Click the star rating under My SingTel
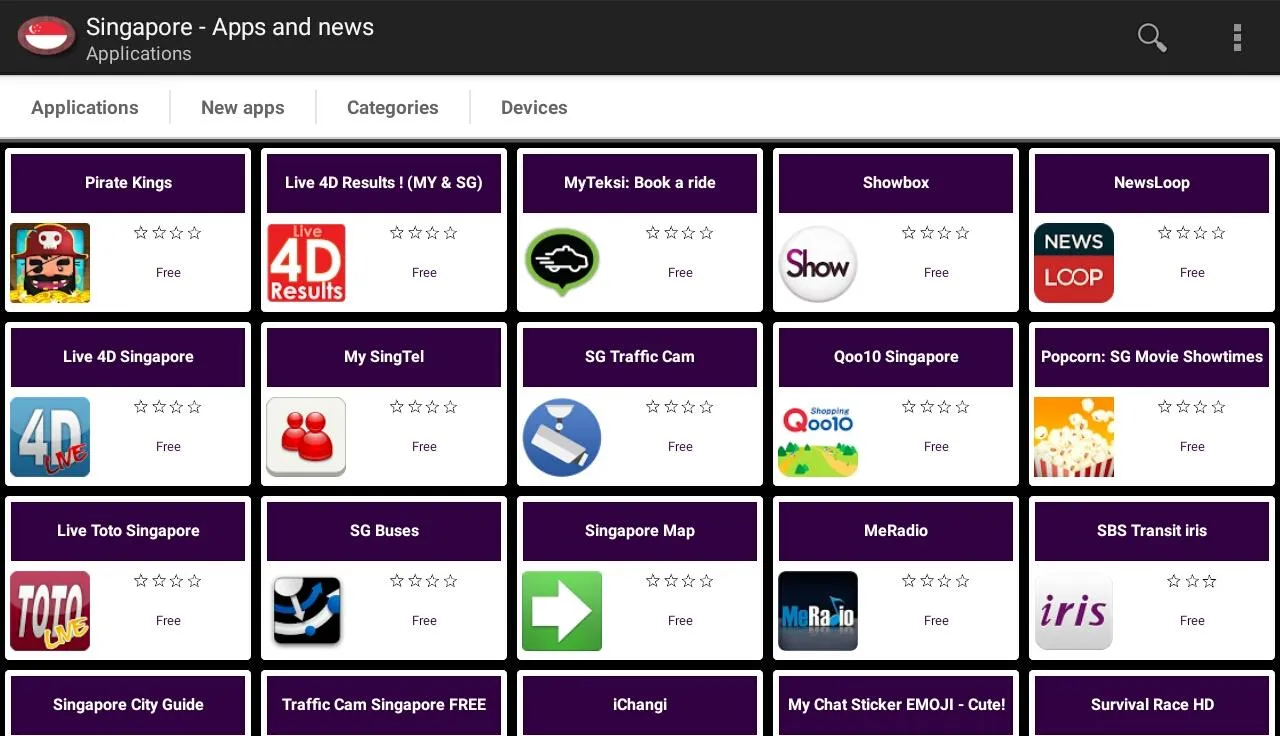The image size is (1280, 736). point(424,407)
